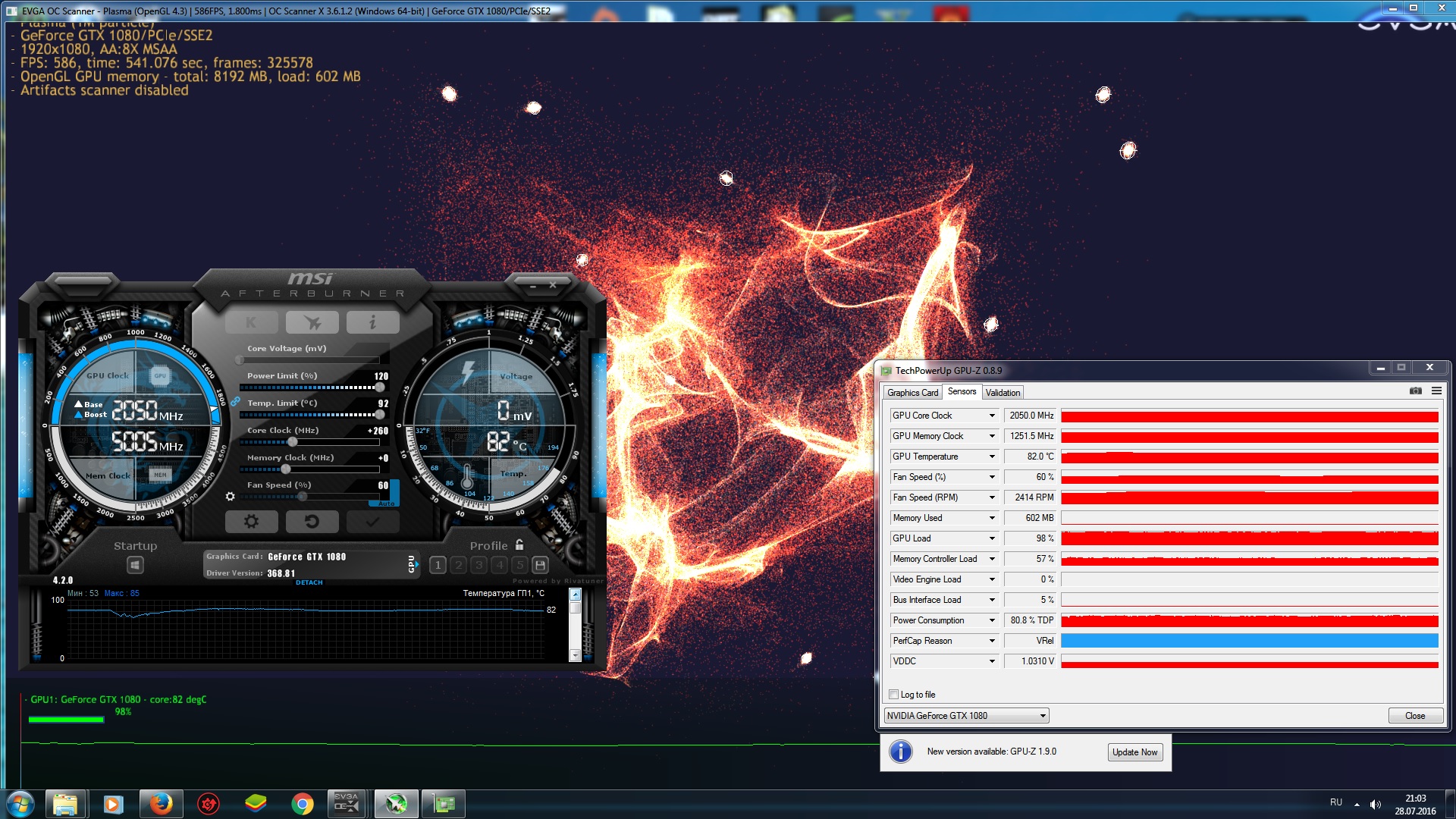This screenshot has height=819, width=1456.
Task: Open NVIDIA GeForce GTX 1080 device dropdown
Action: coord(1043,716)
